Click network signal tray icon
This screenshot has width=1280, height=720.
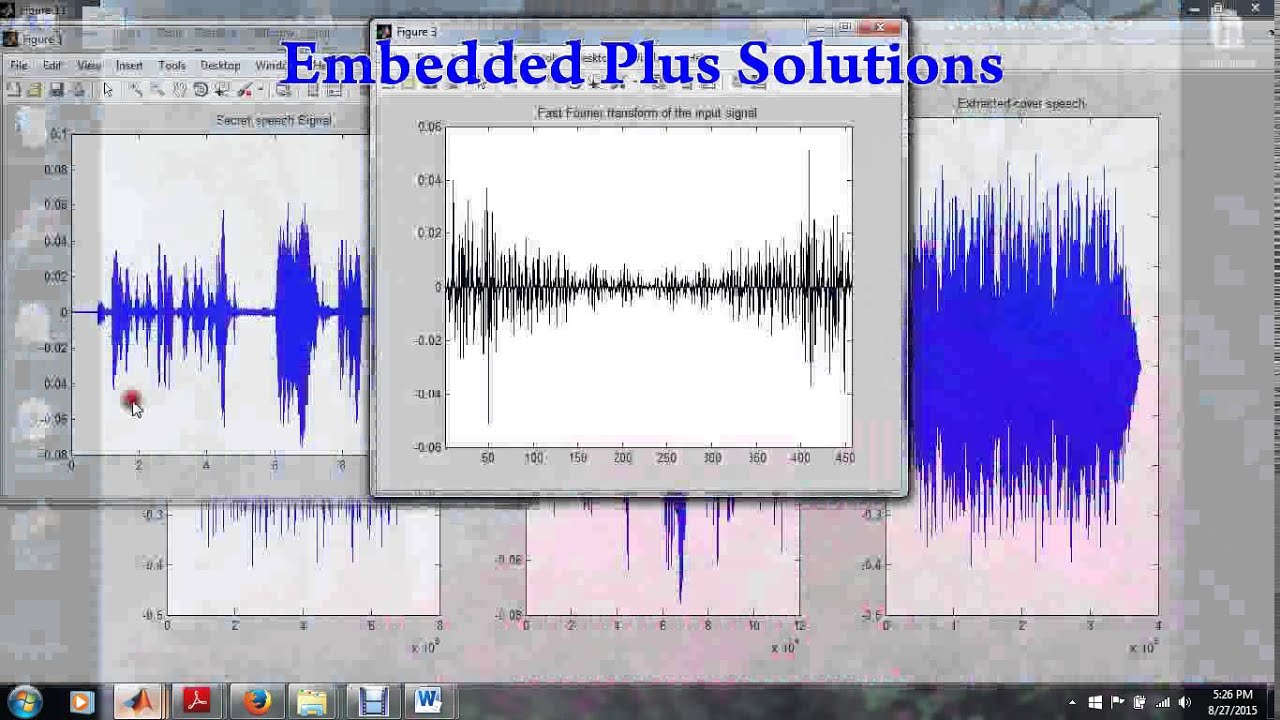1163,702
